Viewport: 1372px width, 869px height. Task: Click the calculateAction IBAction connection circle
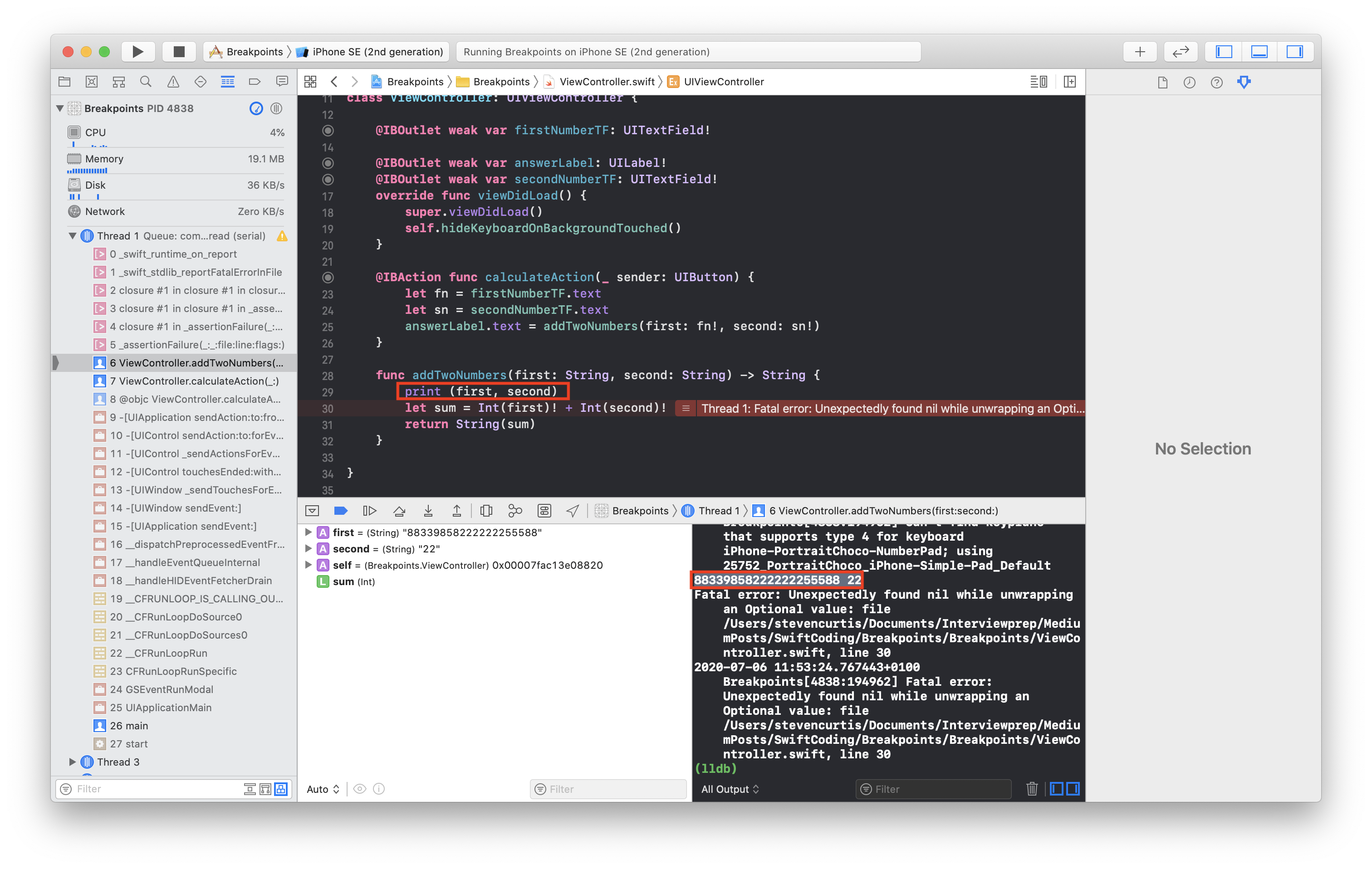tap(328, 278)
